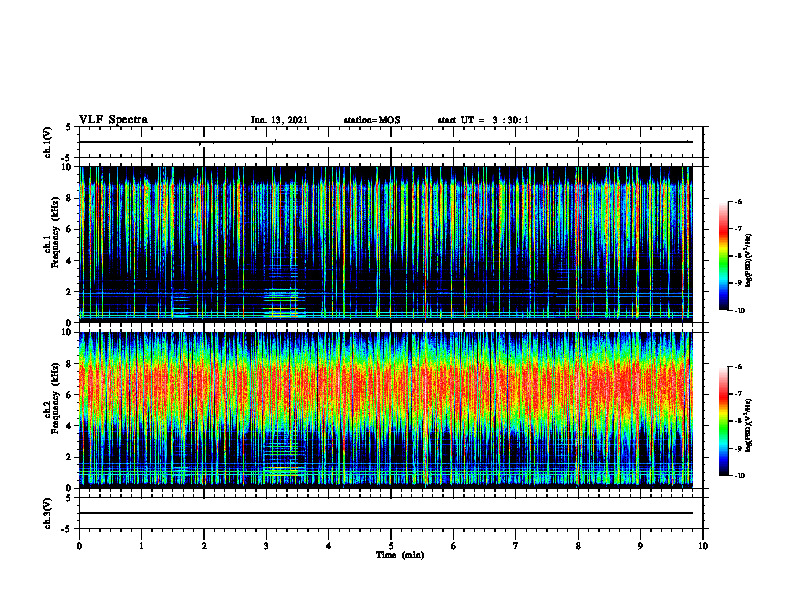The width and height of the screenshot is (792, 612).
Task: Click tick label "3" on the Time axis
Action: (266, 546)
